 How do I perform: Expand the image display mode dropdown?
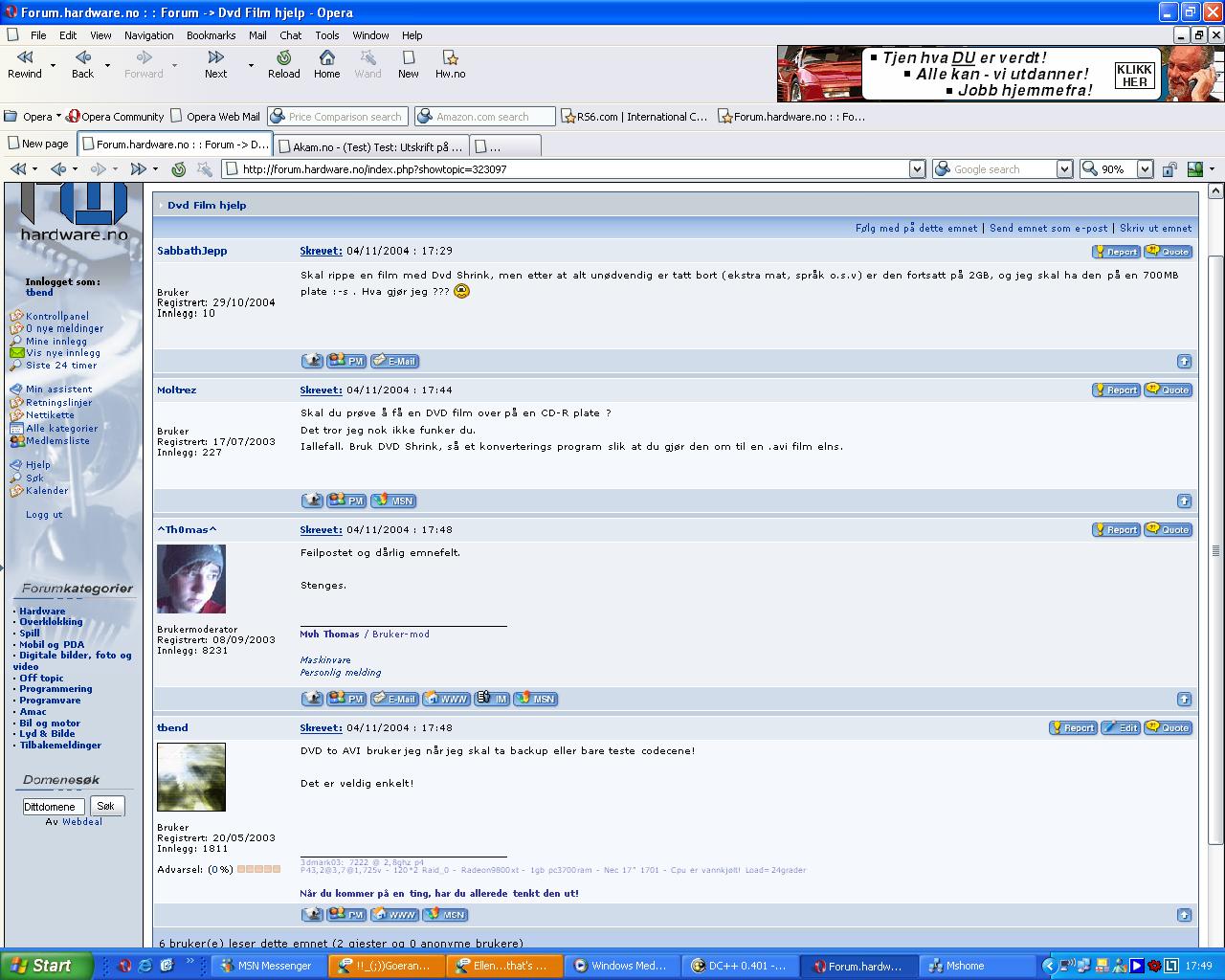(x=1212, y=169)
